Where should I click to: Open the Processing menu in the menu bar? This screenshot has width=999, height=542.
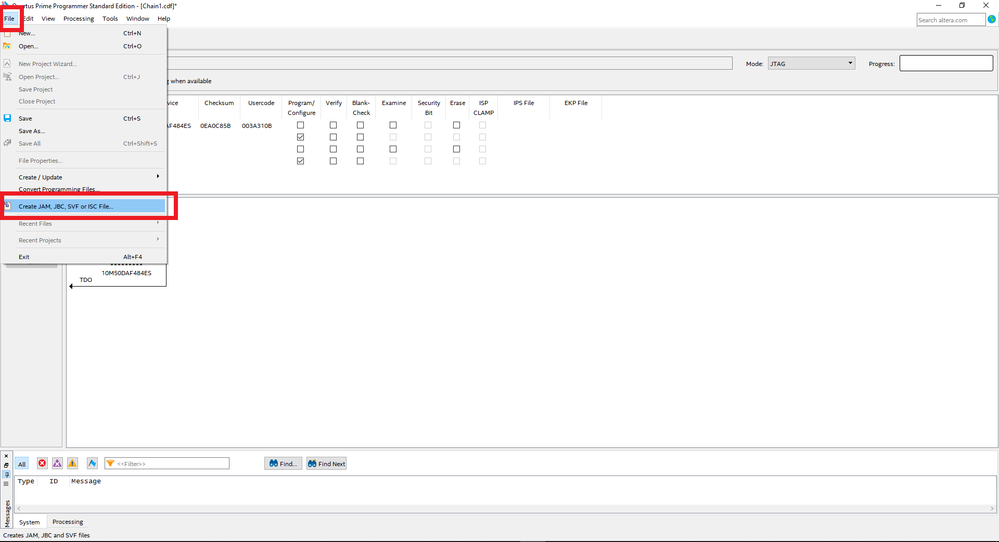[78, 18]
